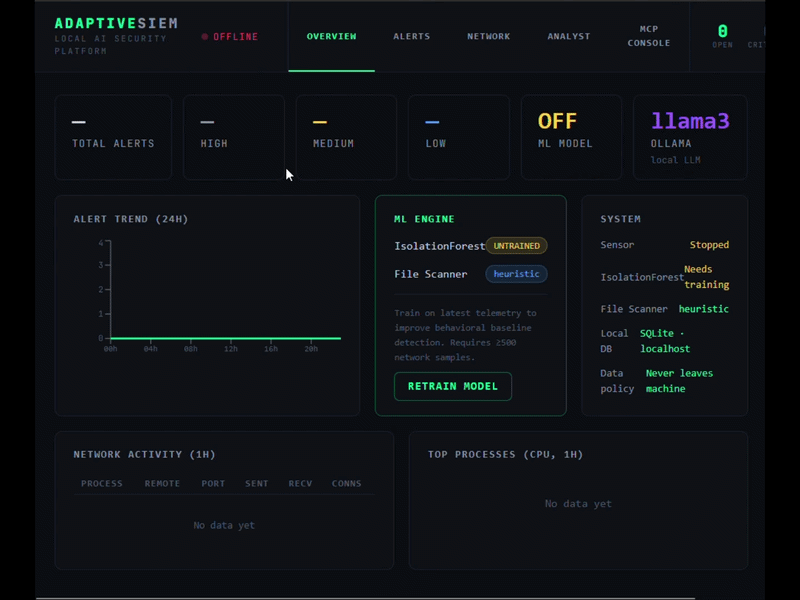Click the green alert trend timeline

coord(225,339)
